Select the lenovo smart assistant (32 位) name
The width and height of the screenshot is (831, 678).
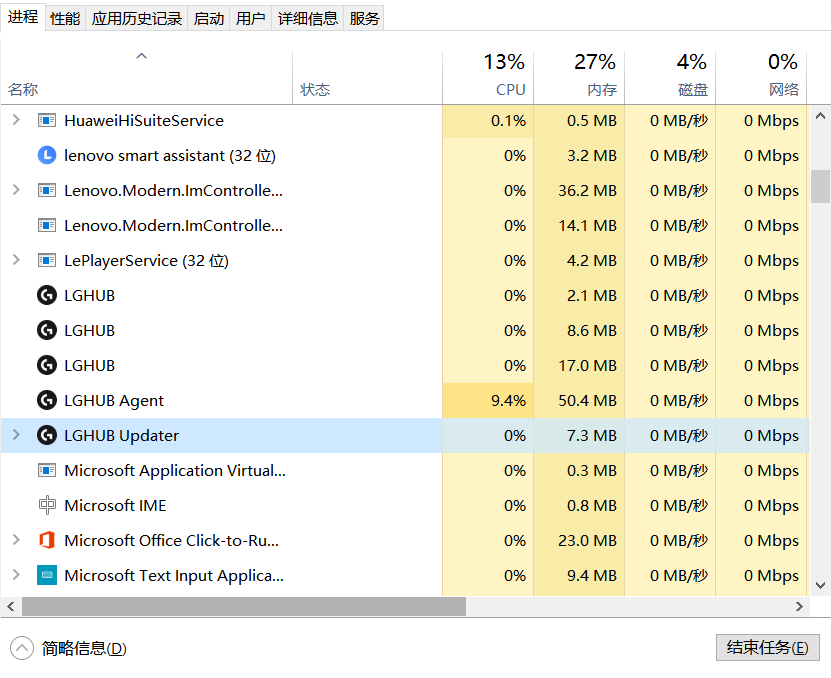[170, 156]
